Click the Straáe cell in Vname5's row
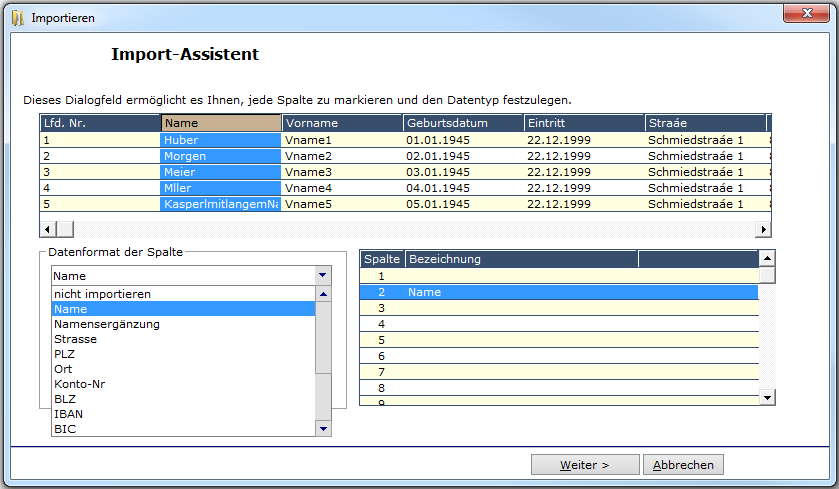This screenshot has width=839, height=489. 705,204
